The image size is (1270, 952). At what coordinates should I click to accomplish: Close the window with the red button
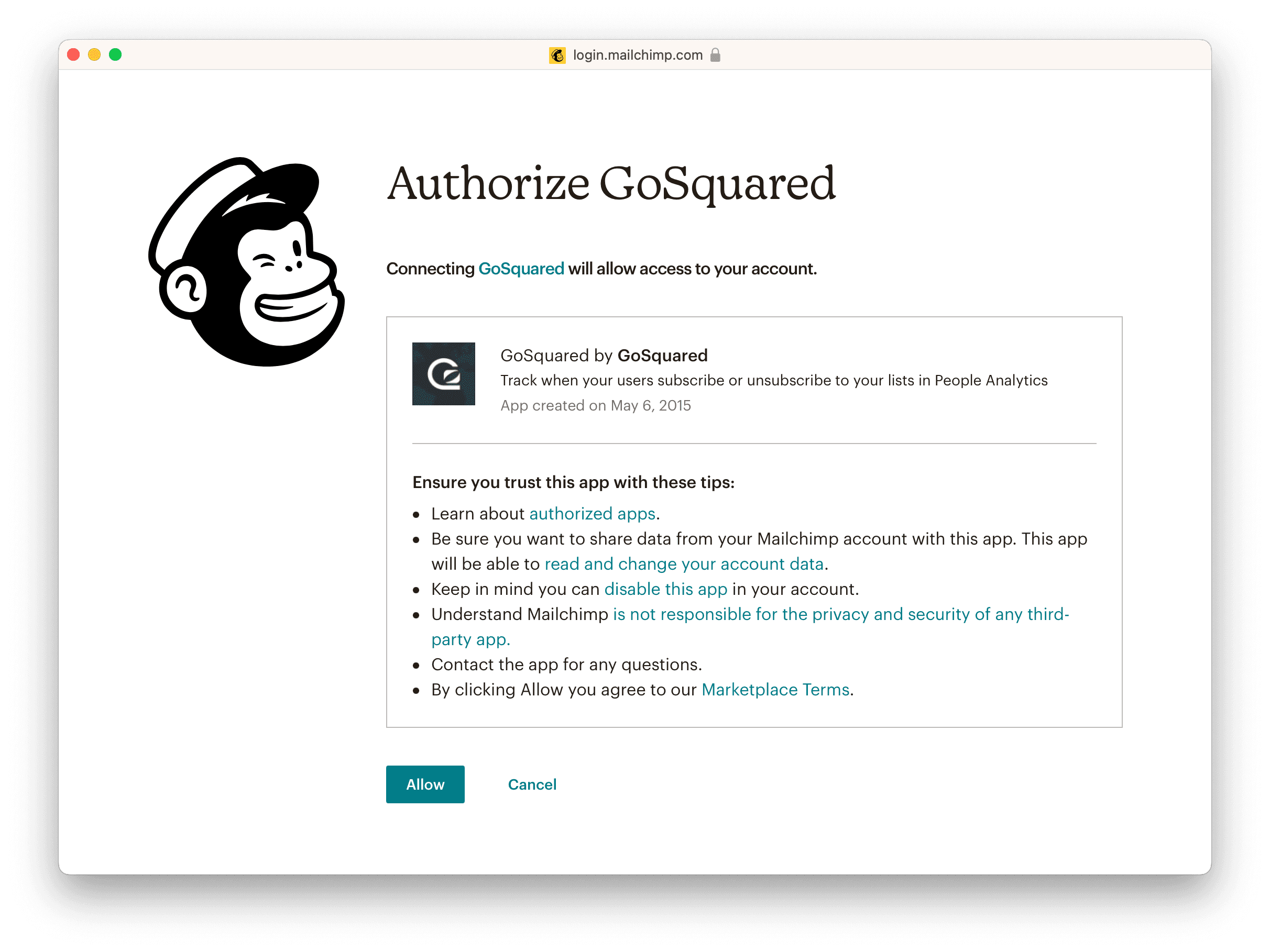(x=73, y=54)
